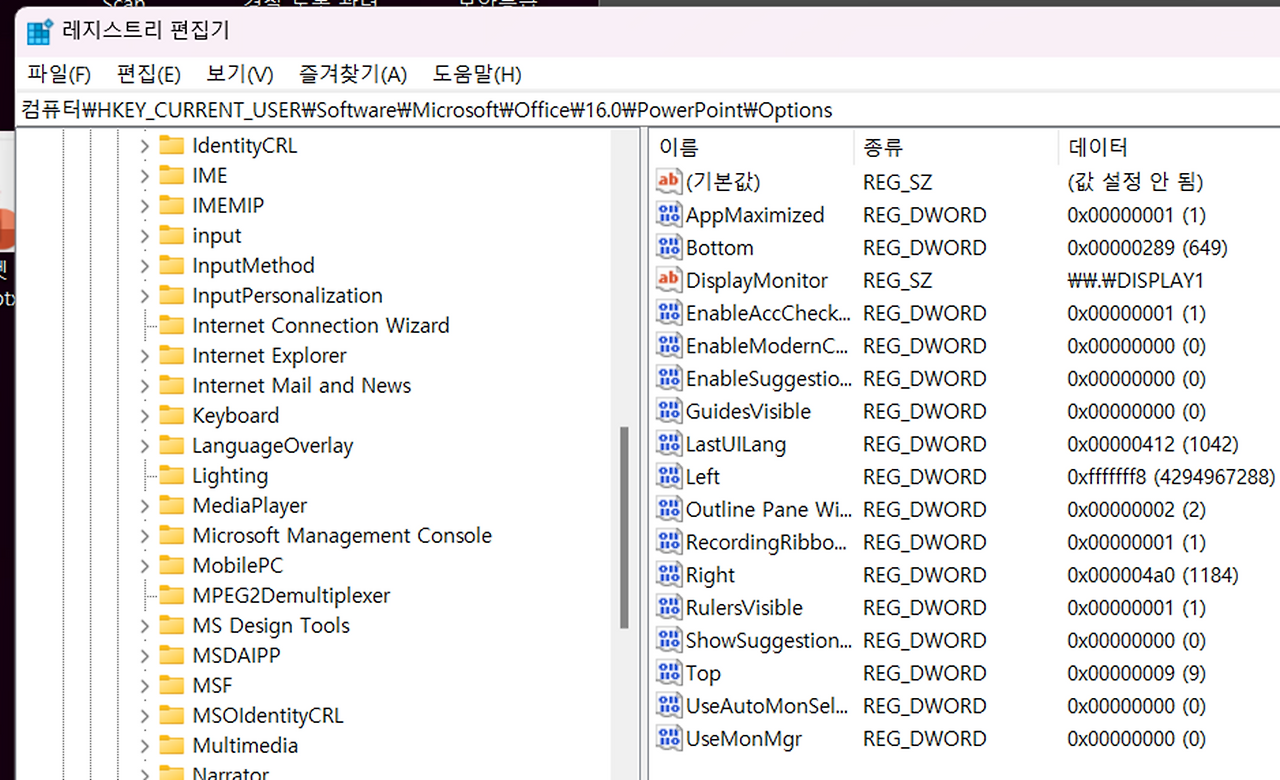Click the folder icon next to MSDAIPP
This screenshot has height=780, width=1280.
tap(172, 655)
